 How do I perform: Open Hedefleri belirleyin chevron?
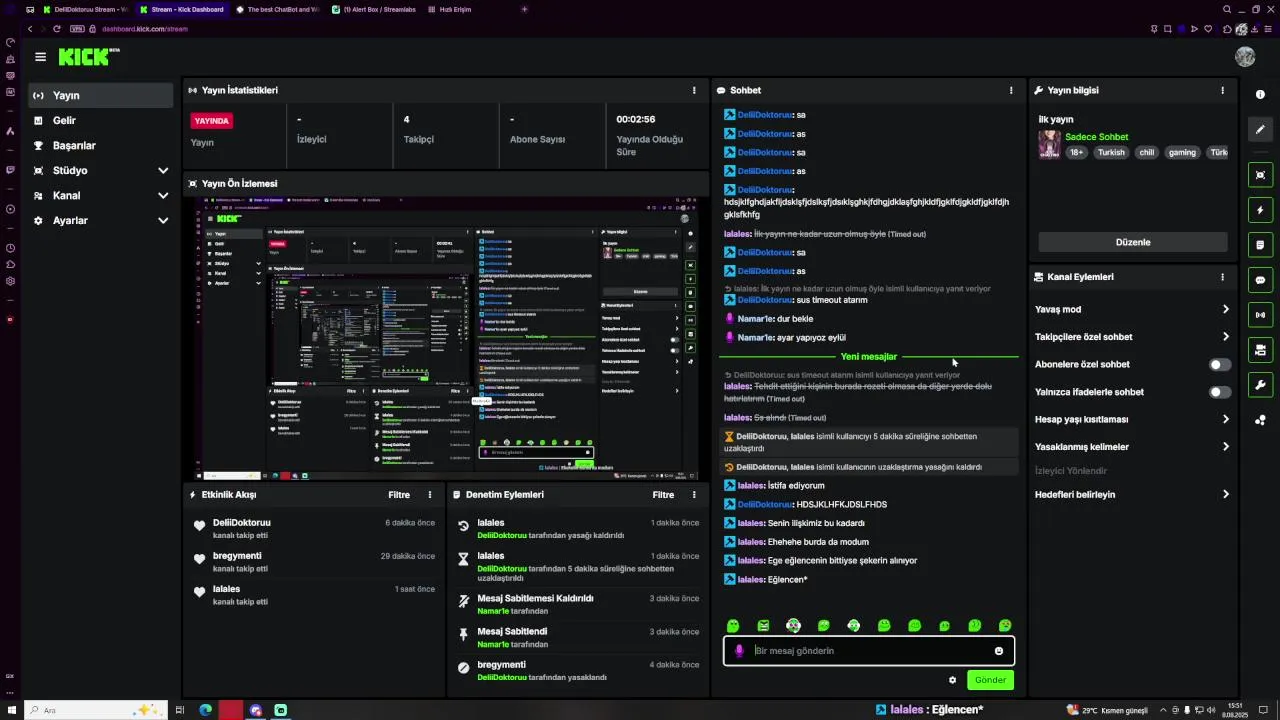(x=1225, y=494)
